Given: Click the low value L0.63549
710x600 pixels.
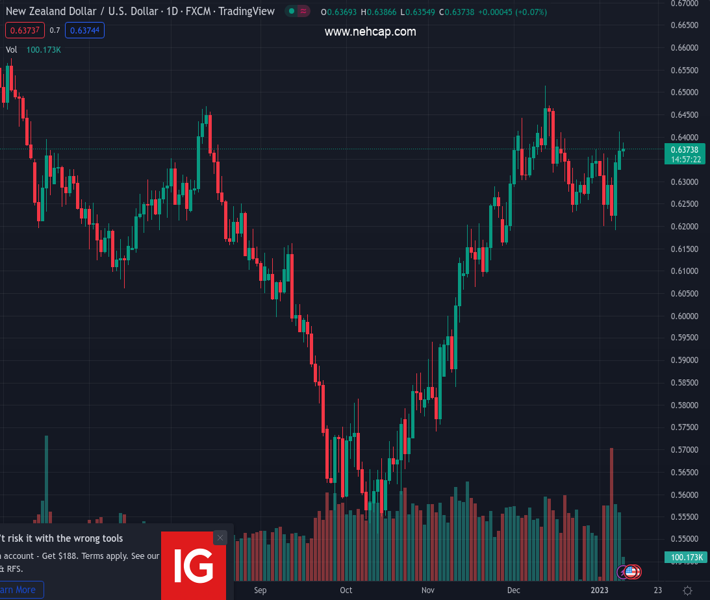Looking at the screenshot, I should pos(417,12).
